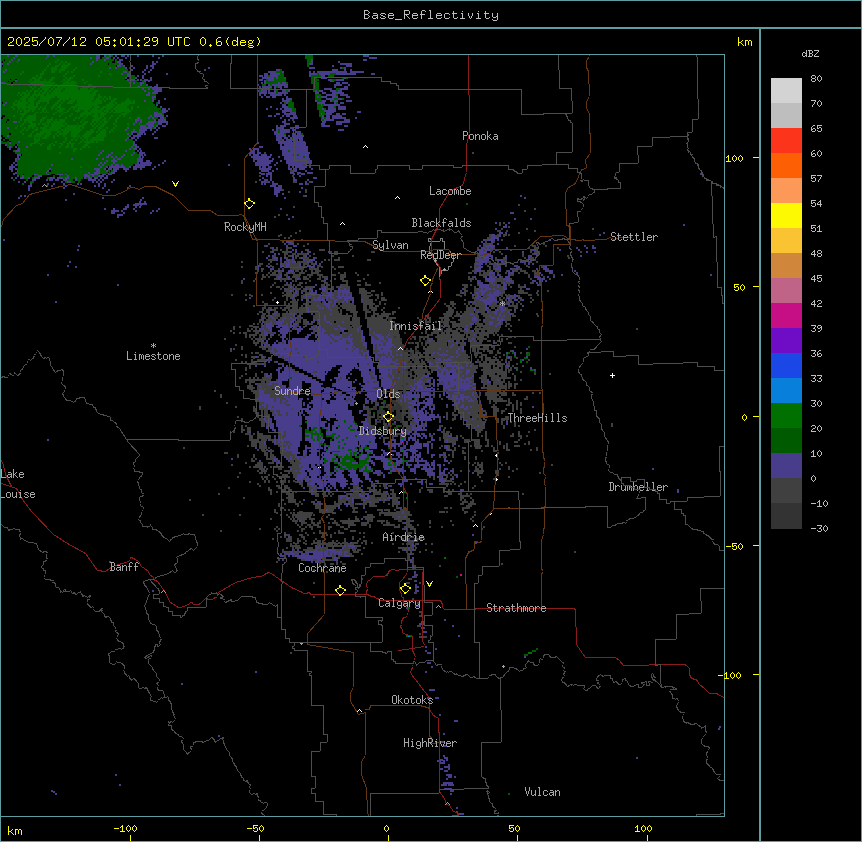
Task: Click the green 30 dBZ legend swatch
Action: (x=786, y=416)
